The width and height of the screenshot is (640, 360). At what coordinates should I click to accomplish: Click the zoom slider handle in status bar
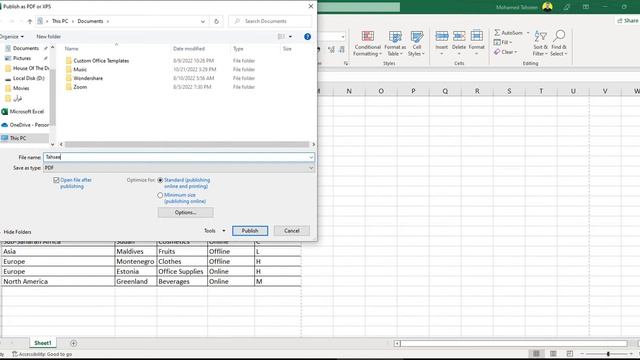pyautogui.click(x=608, y=353)
